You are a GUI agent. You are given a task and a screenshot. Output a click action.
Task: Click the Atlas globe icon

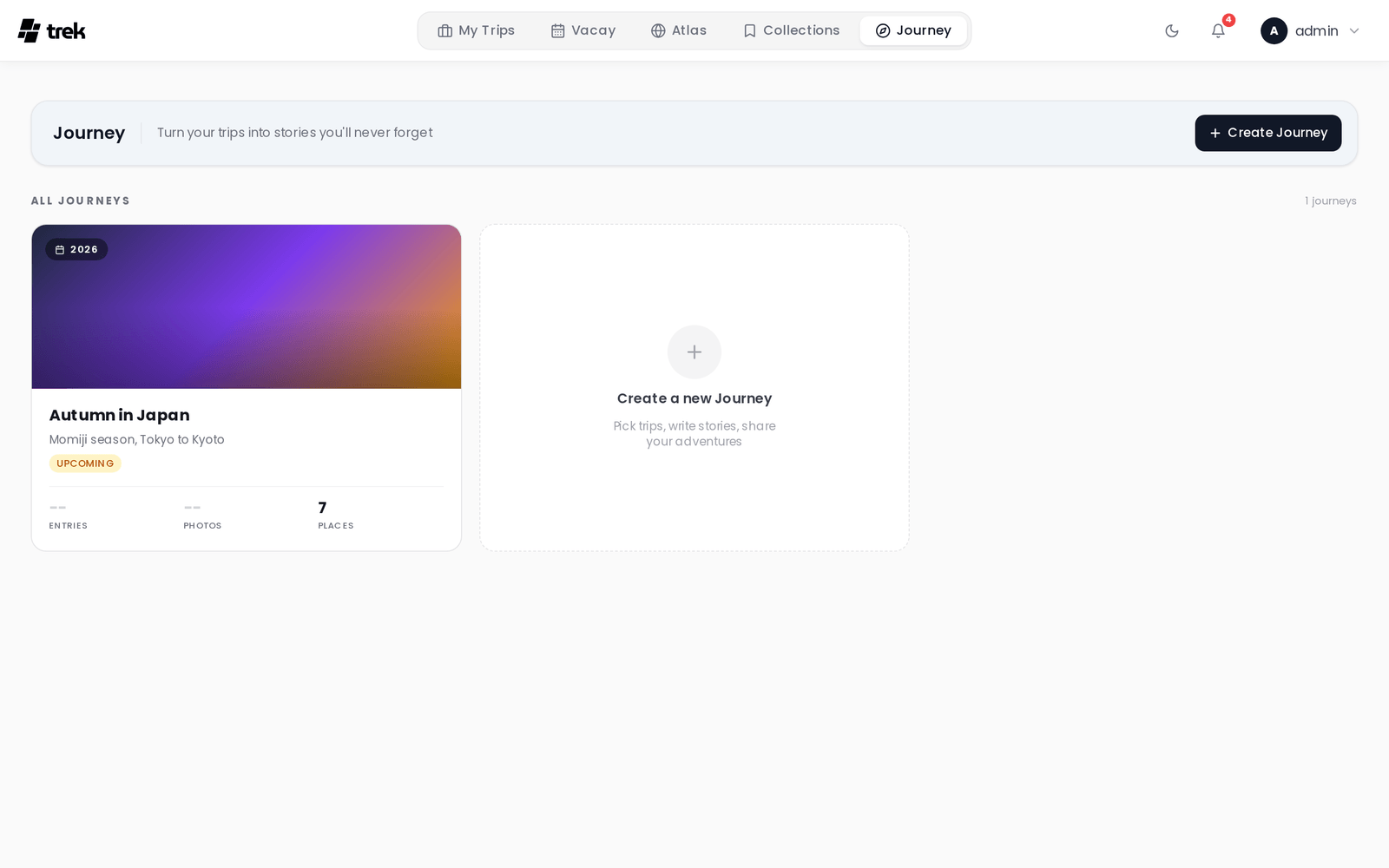coord(658,30)
